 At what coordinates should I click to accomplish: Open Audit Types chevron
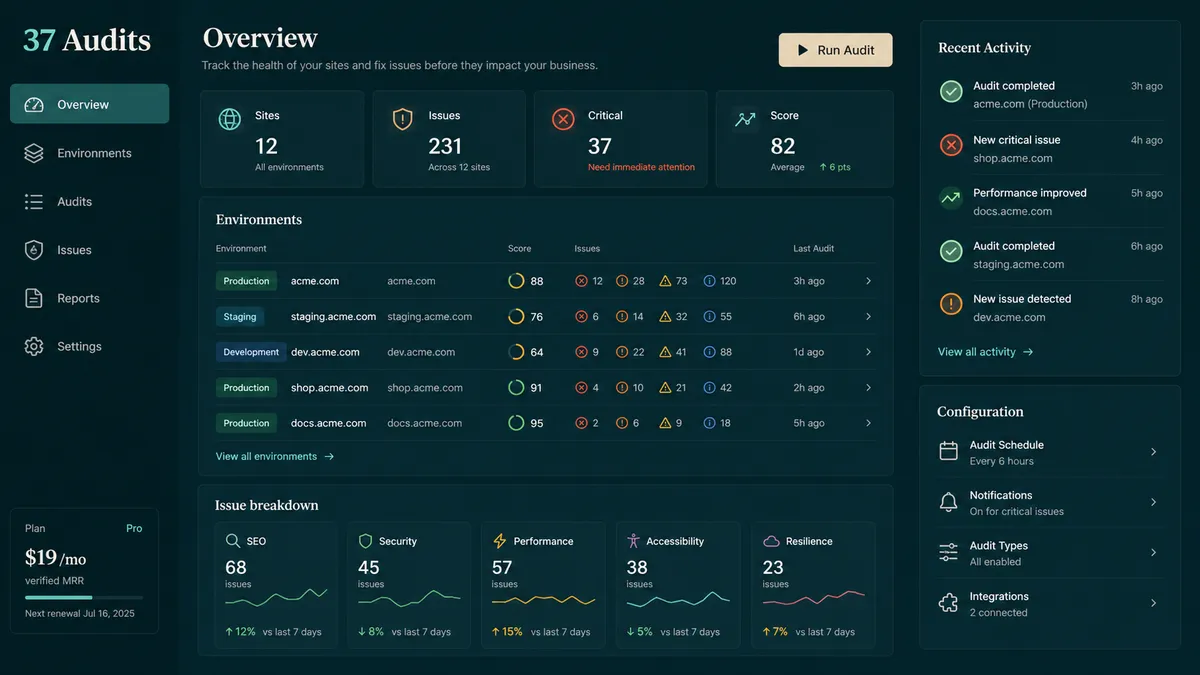(x=1153, y=552)
